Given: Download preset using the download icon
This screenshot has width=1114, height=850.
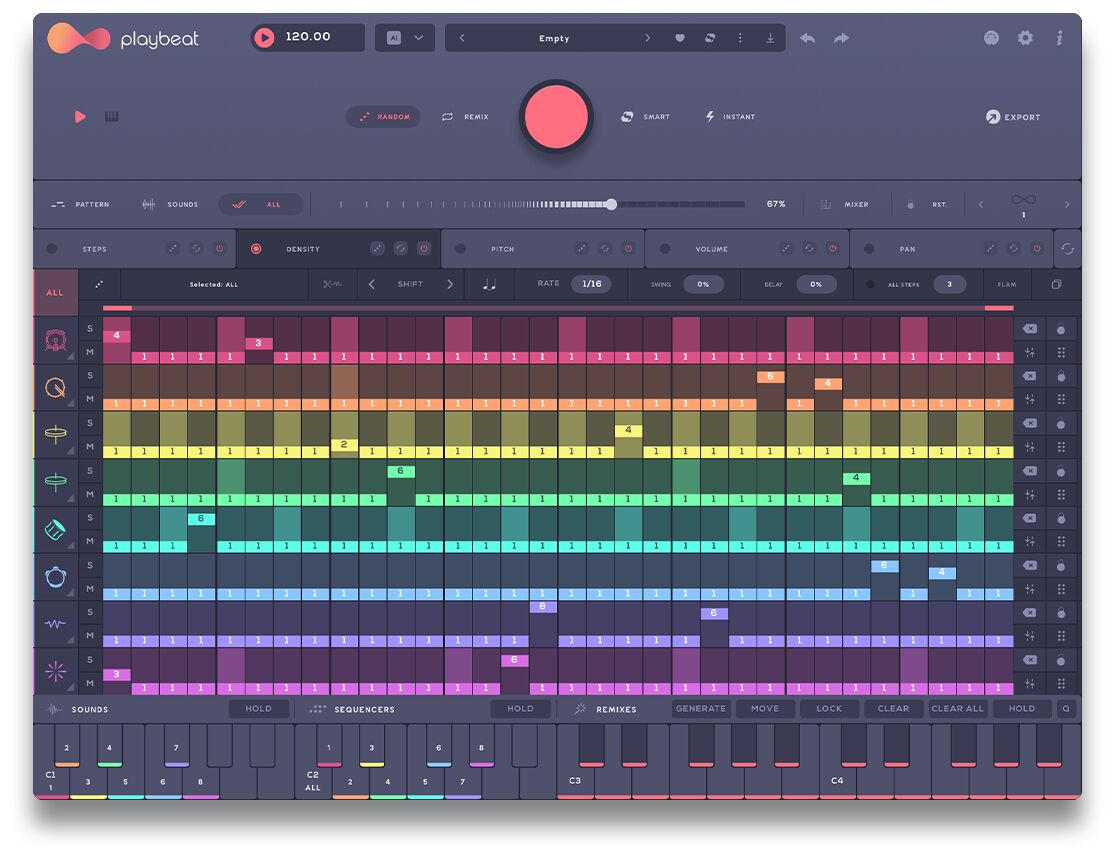Looking at the screenshot, I should click(x=770, y=38).
